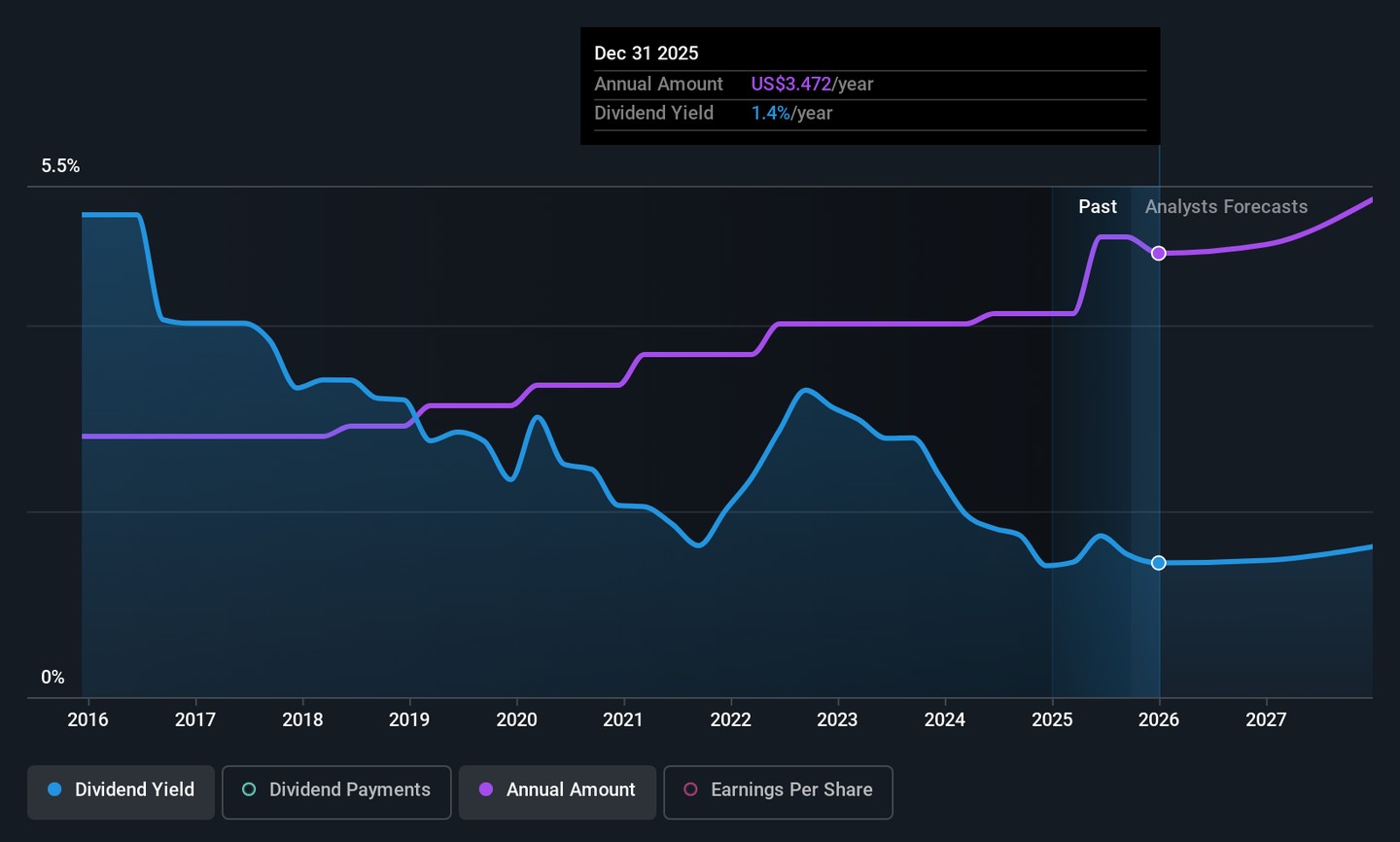Click the 2027 x-axis label
1400x842 pixels.
[1266, 719]
